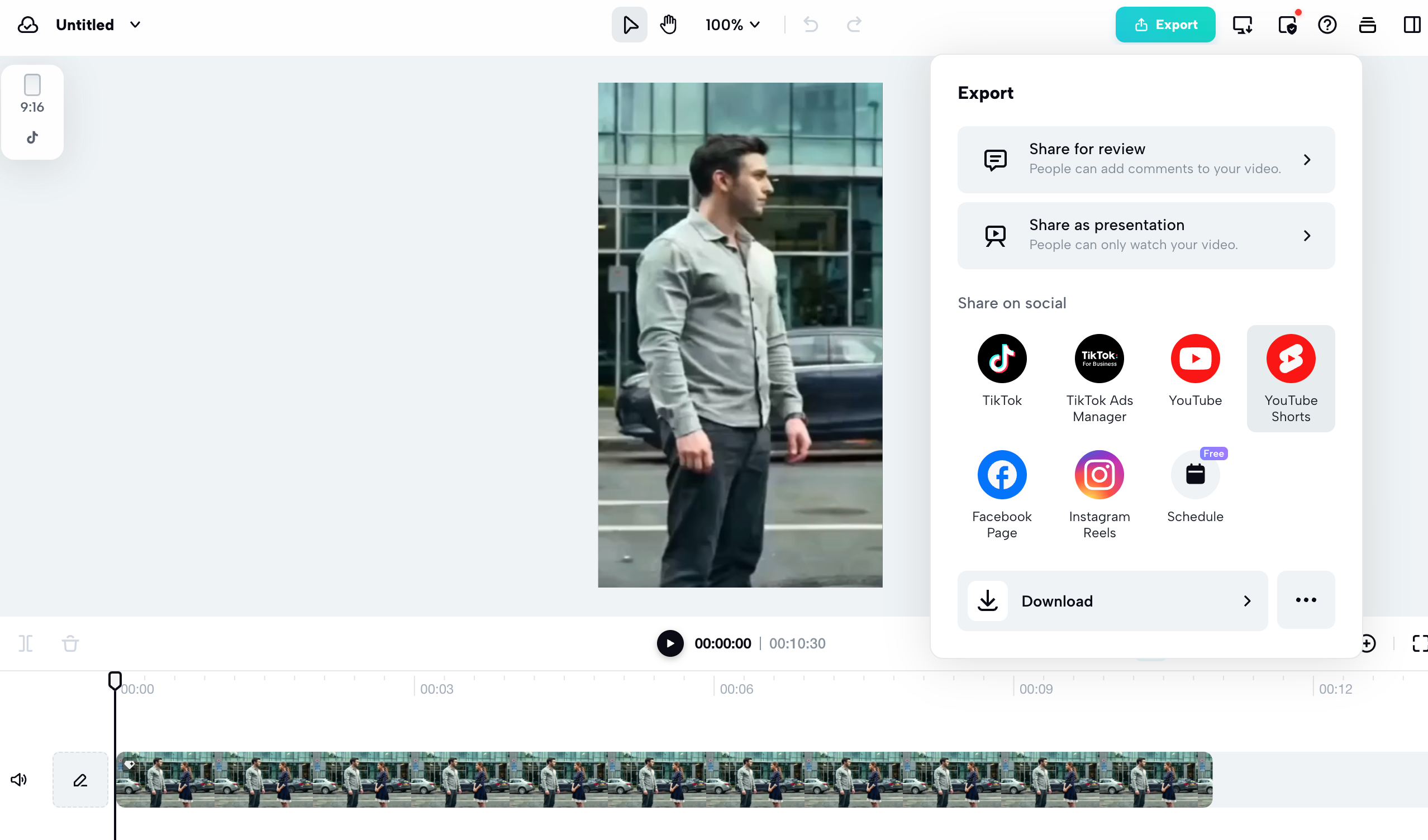Click the undo icon
Screen dimensions: 1428x840
(810, 25)
